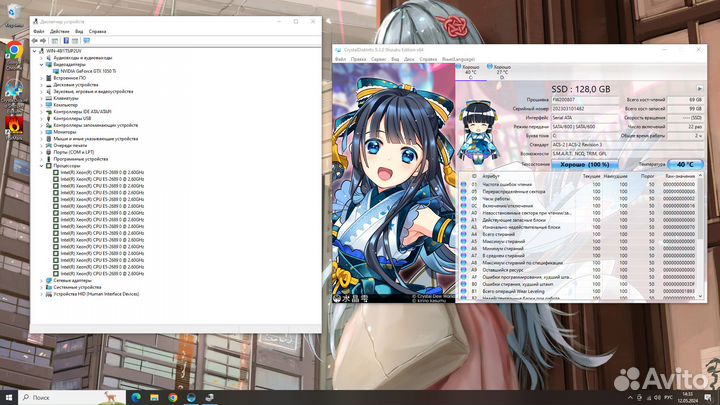Click the taskbar Поиск search box

pyautogui.click(x=72, y=398)
